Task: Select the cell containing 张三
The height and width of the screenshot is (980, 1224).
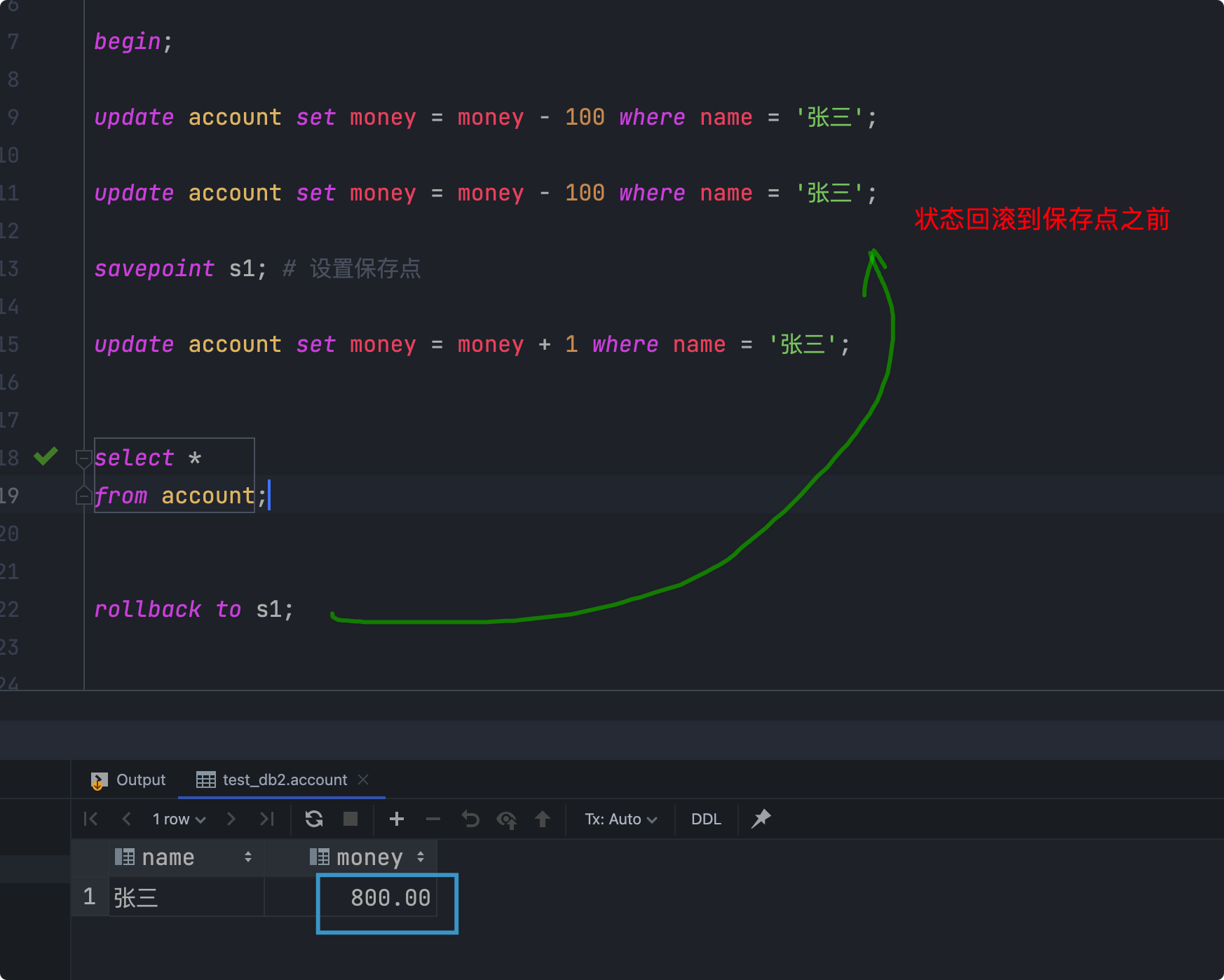Action: pos(186,897)
